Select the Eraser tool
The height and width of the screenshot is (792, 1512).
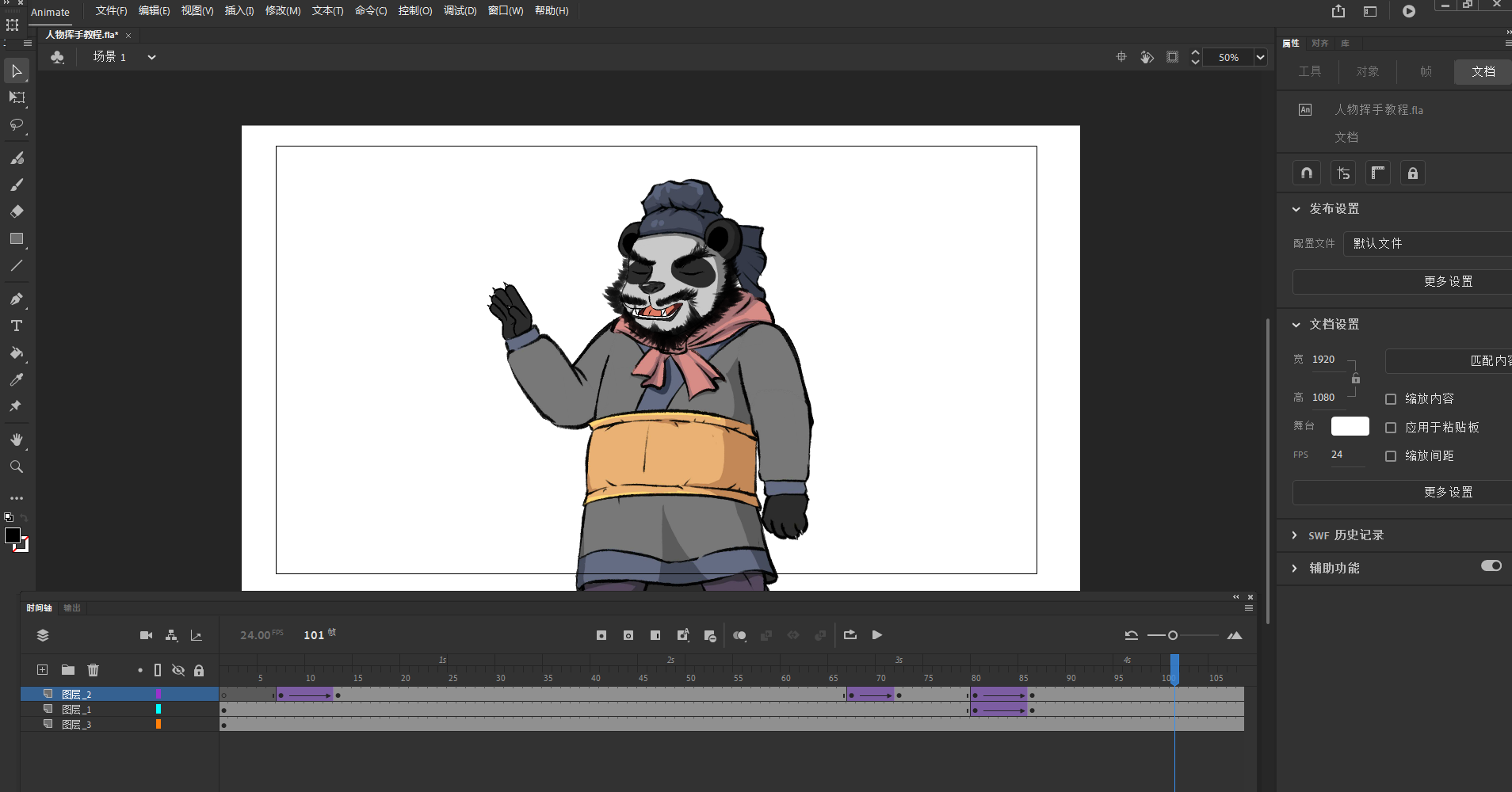pos(17,211)
